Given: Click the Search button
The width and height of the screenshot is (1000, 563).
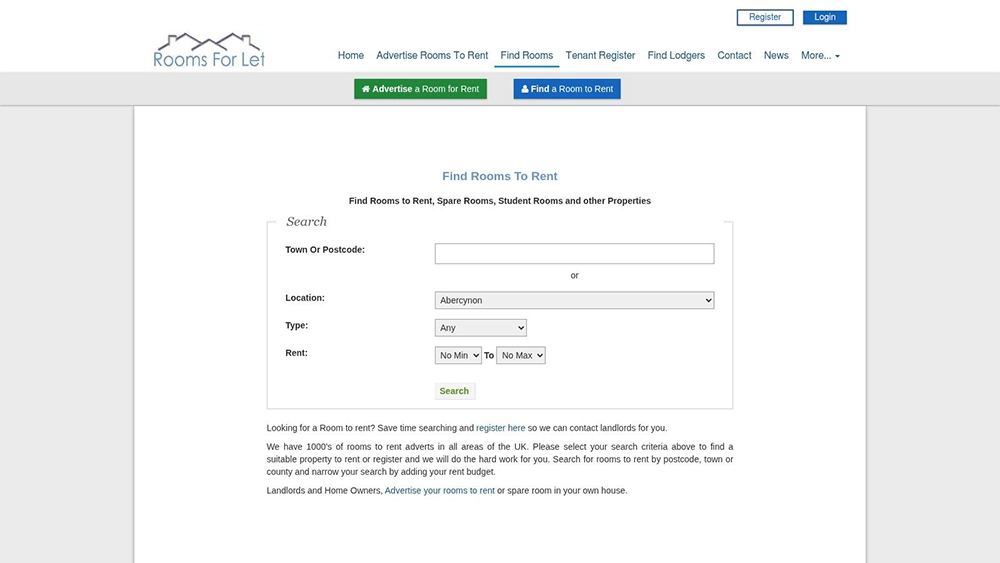Looking at the screenshot, I should point(454,391).
